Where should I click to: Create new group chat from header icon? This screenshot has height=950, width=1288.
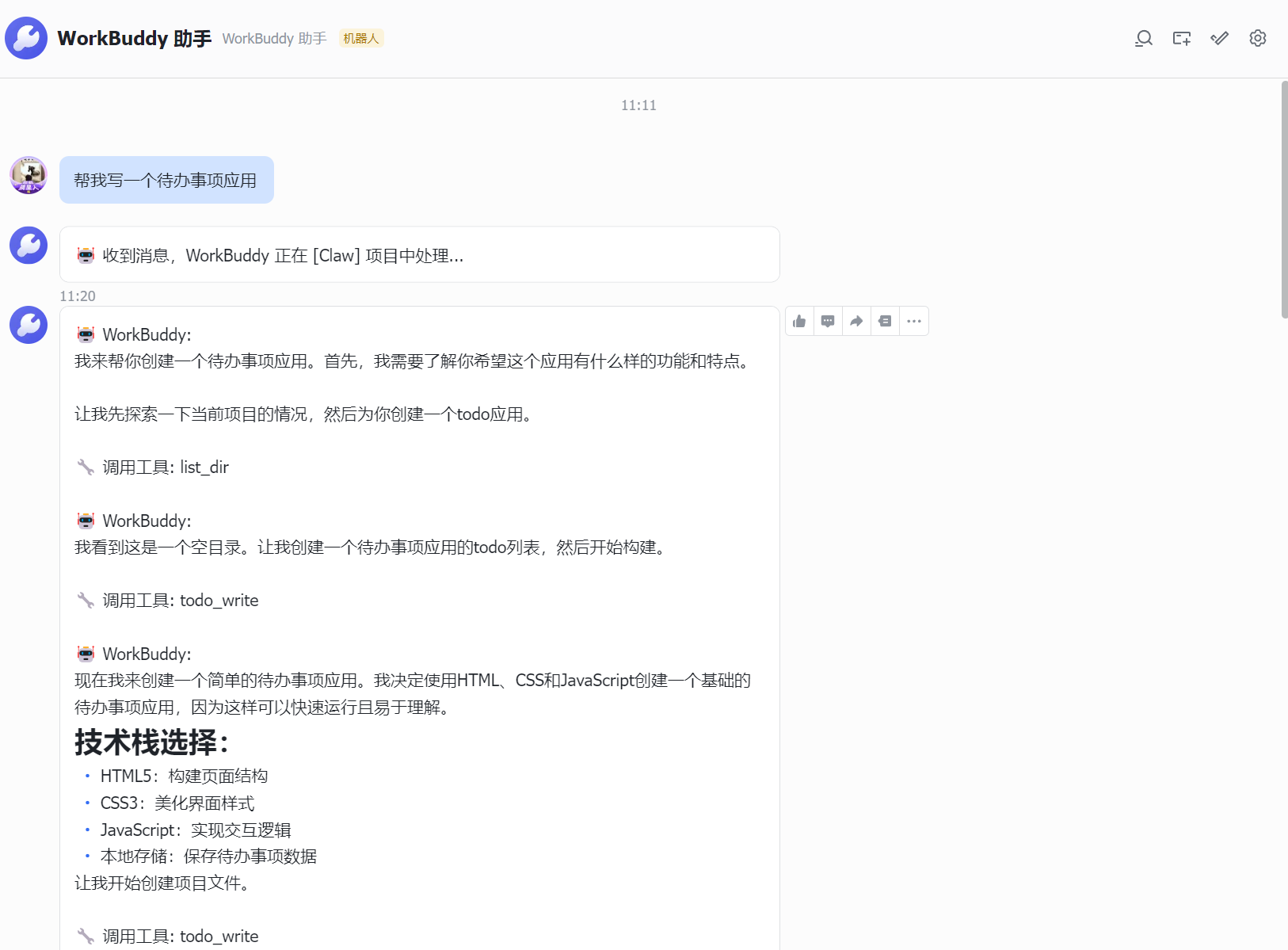(1182, 38)
